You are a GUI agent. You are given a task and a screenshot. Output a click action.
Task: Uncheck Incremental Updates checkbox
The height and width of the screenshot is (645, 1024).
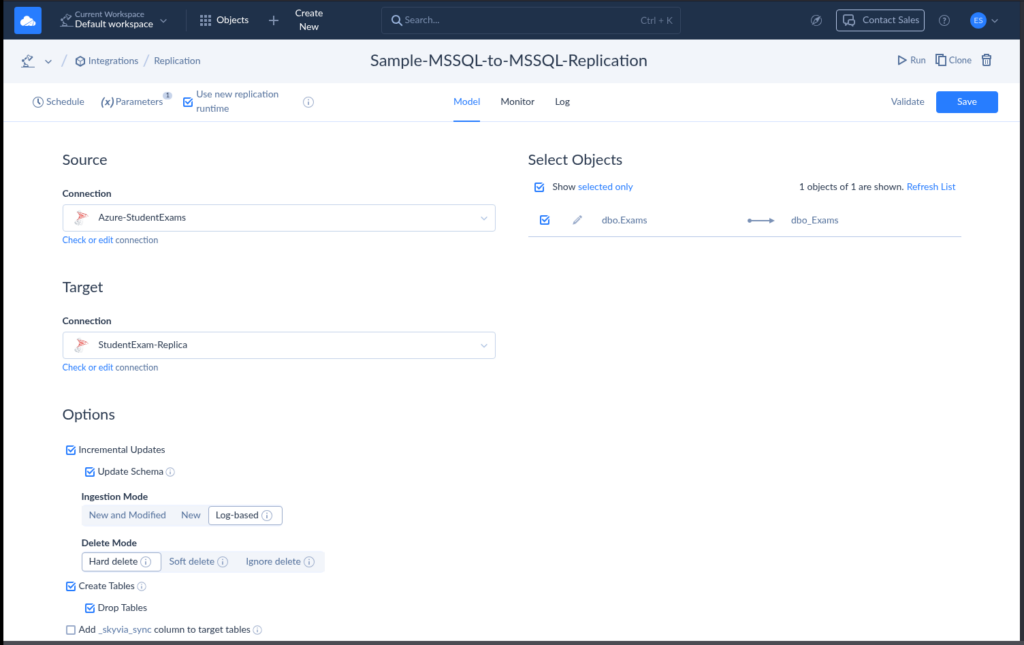70,450
